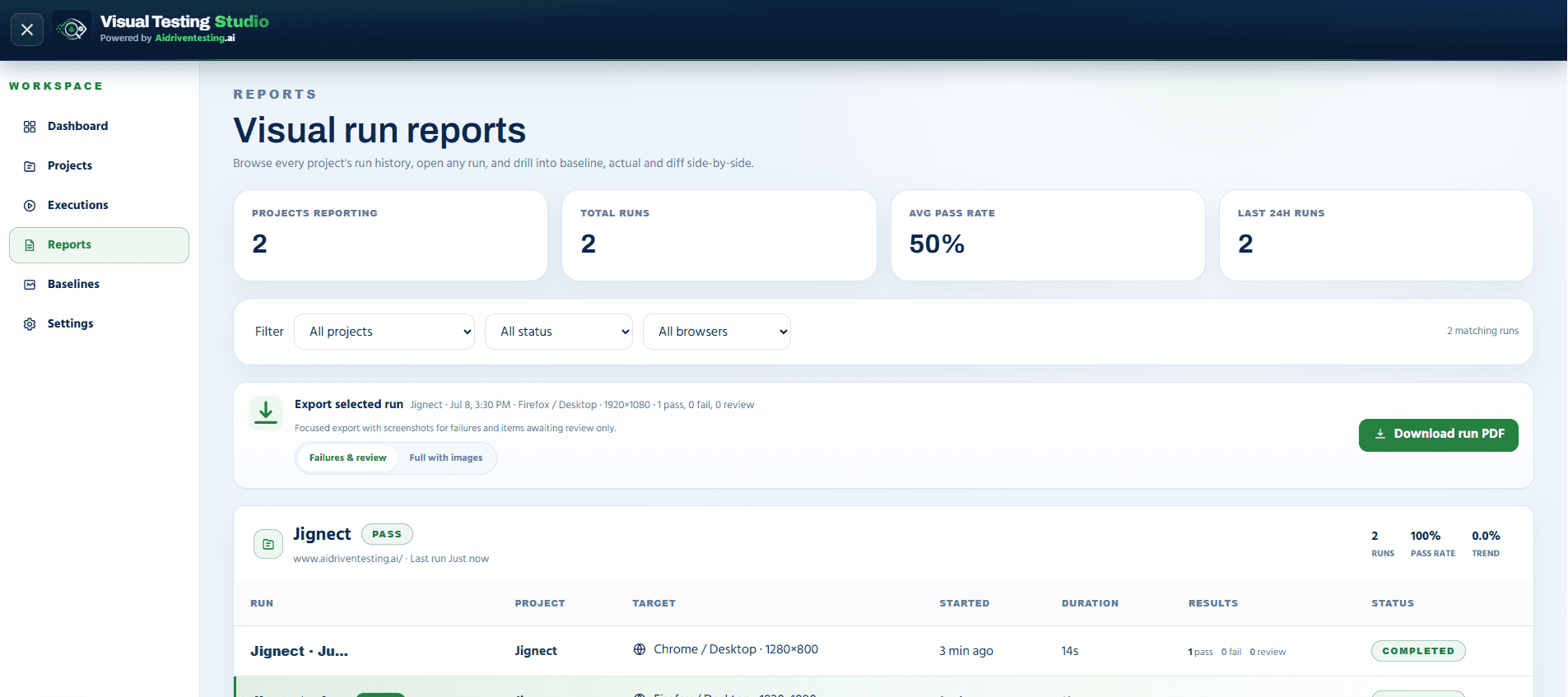Click the '3 min ago' started cell
Image resolution: width=1568 pixels, height=697 pixels.
(966, 651)
